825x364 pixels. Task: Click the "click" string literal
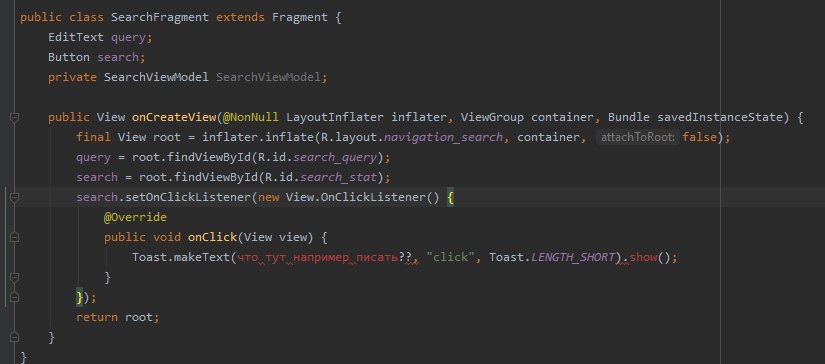click(451, 257)
